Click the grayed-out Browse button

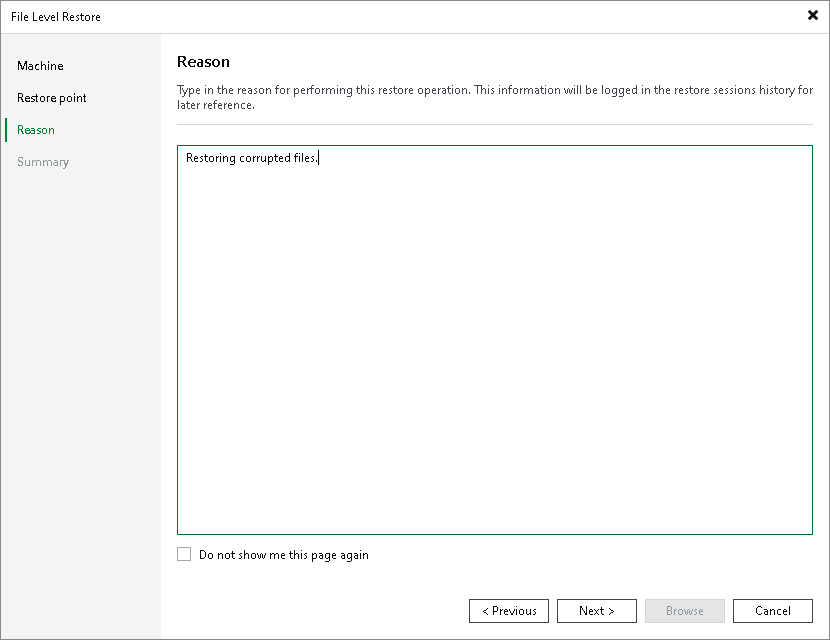click(x=684, y=611)
